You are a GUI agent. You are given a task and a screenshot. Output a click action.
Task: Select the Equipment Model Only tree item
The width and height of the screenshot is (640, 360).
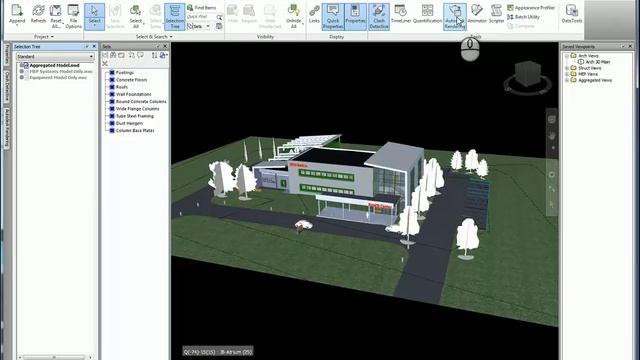(58, 78)
